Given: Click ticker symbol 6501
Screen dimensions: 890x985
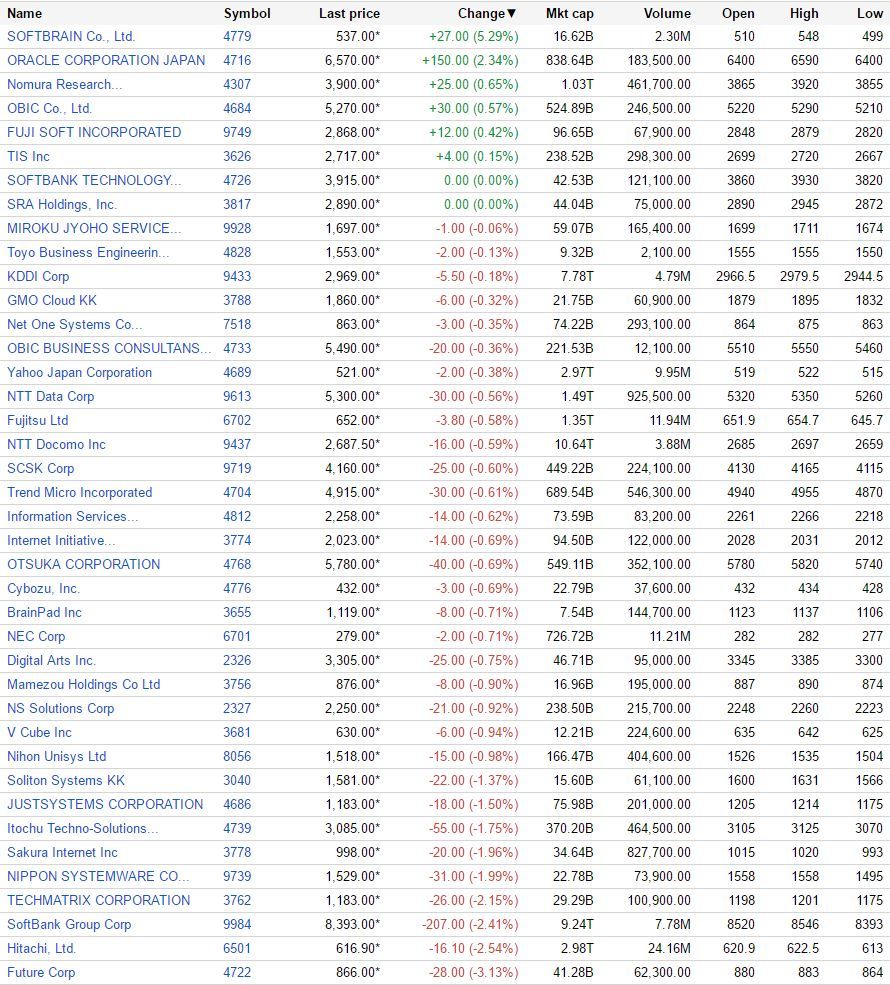Looking at the screenshot, I should tap(237, 949).
